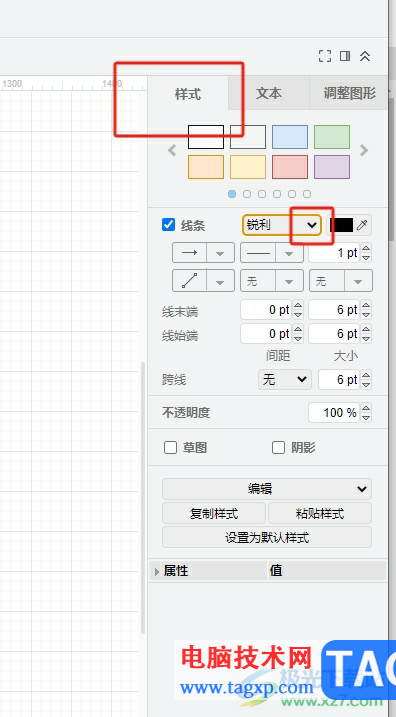The height and width of the screenshot is (717, 396).
Task: Go to second palette page dot
Action: point(247,194)
